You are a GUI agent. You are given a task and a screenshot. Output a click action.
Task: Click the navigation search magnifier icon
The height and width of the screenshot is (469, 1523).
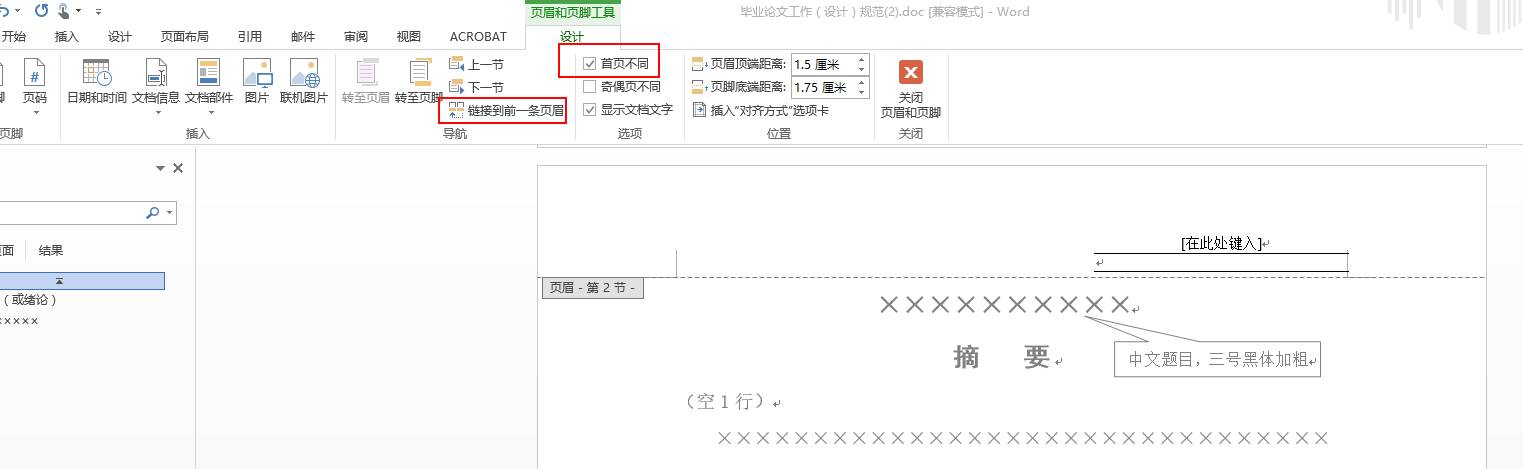[x=153, y=212]
